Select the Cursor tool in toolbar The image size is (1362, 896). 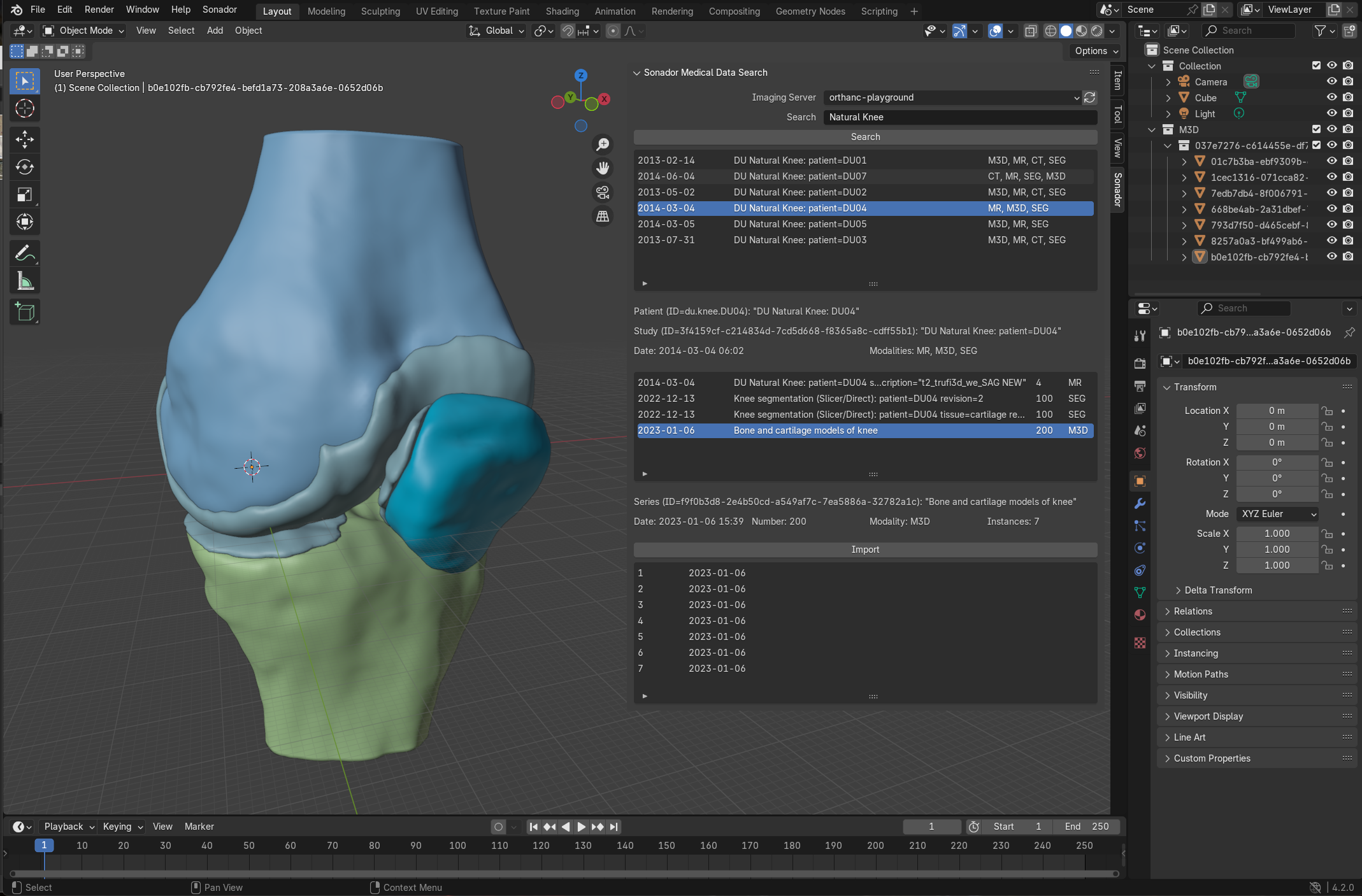click(25, 109)
